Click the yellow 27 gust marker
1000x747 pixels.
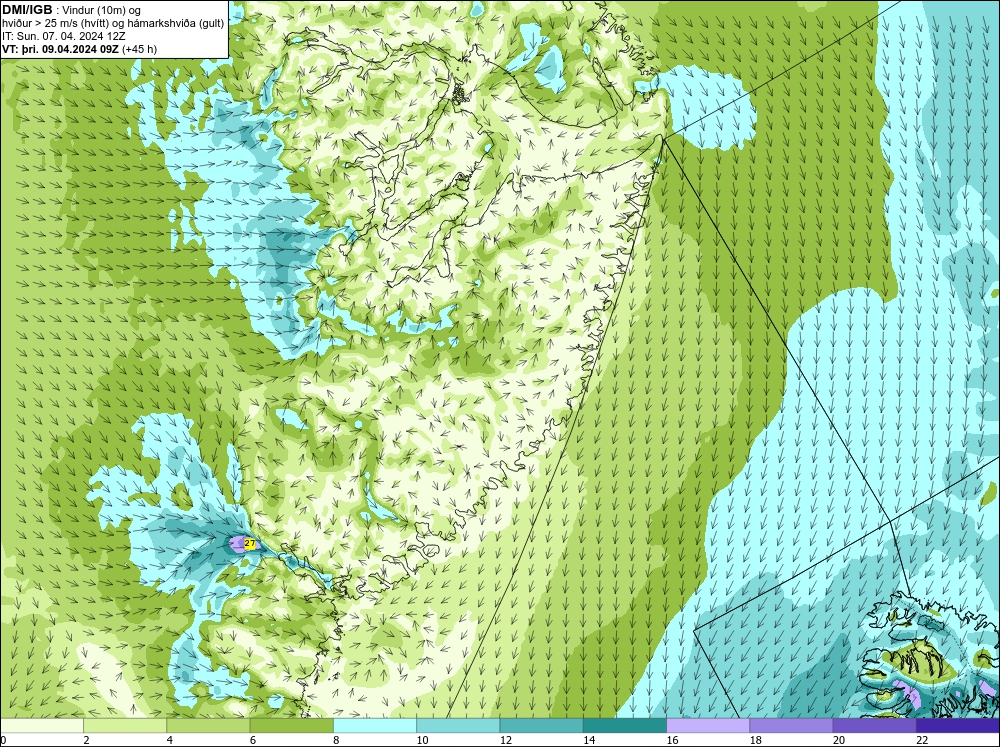[250, 544]
